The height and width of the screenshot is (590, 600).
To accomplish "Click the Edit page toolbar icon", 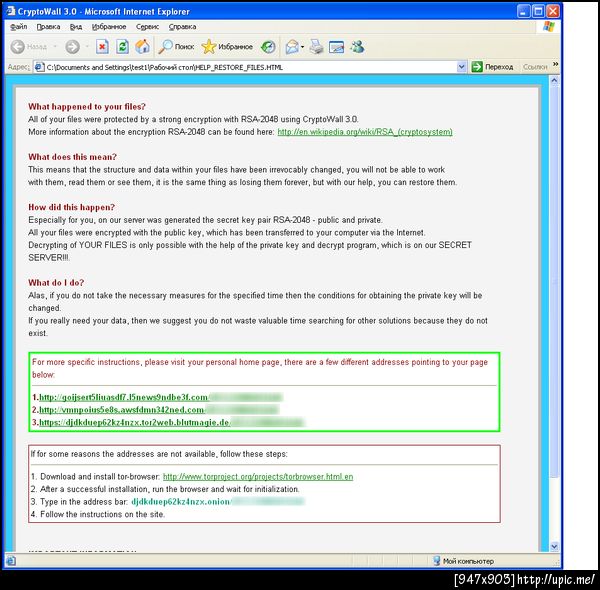I will pyautogui.click(x=336, y=47).
